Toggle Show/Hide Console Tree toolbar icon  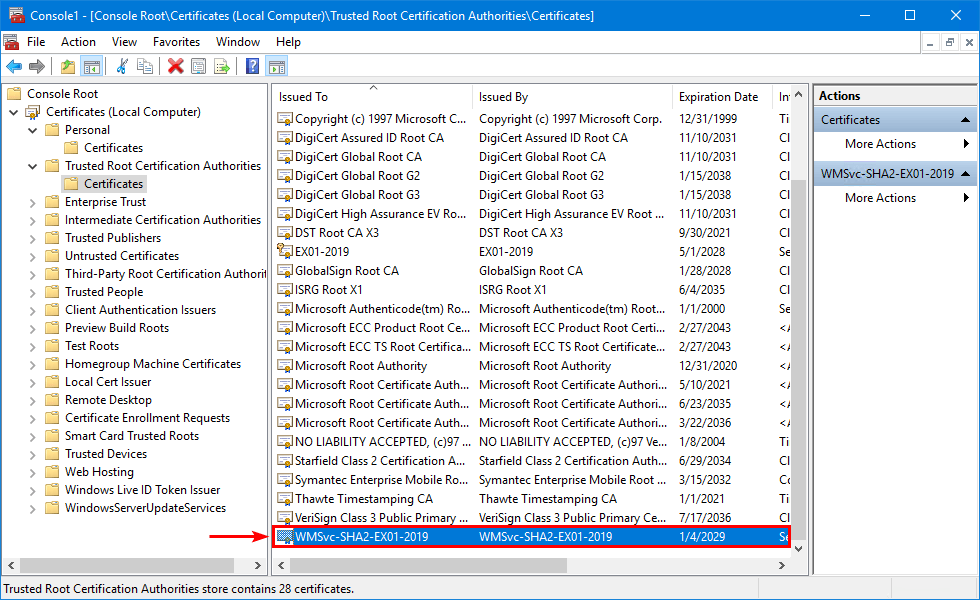91,66
